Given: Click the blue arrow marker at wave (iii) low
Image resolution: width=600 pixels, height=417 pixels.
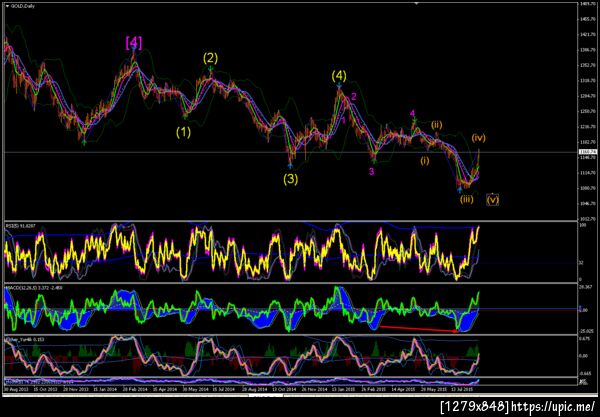Looking at the screenshot, I should coord(460,189).
